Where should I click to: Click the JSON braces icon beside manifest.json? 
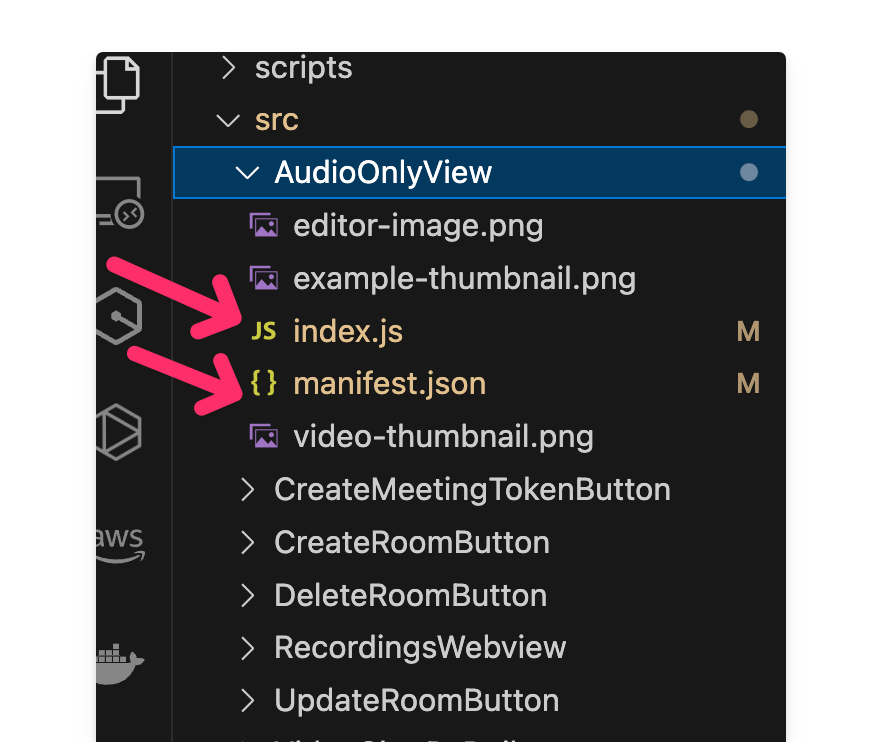[262, 383]
